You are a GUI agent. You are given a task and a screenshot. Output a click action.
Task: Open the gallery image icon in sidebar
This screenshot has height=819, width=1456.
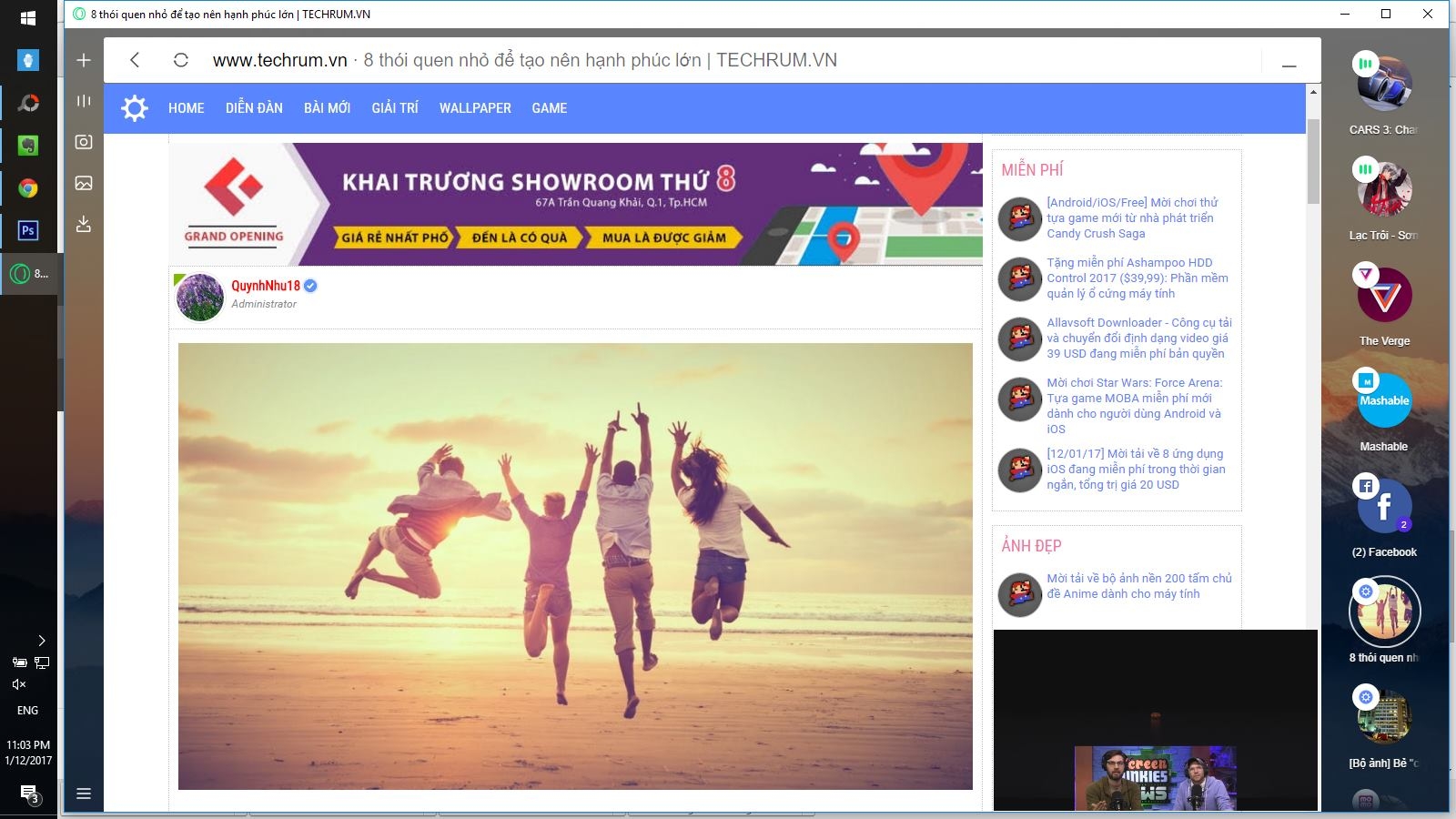[84, 183]
